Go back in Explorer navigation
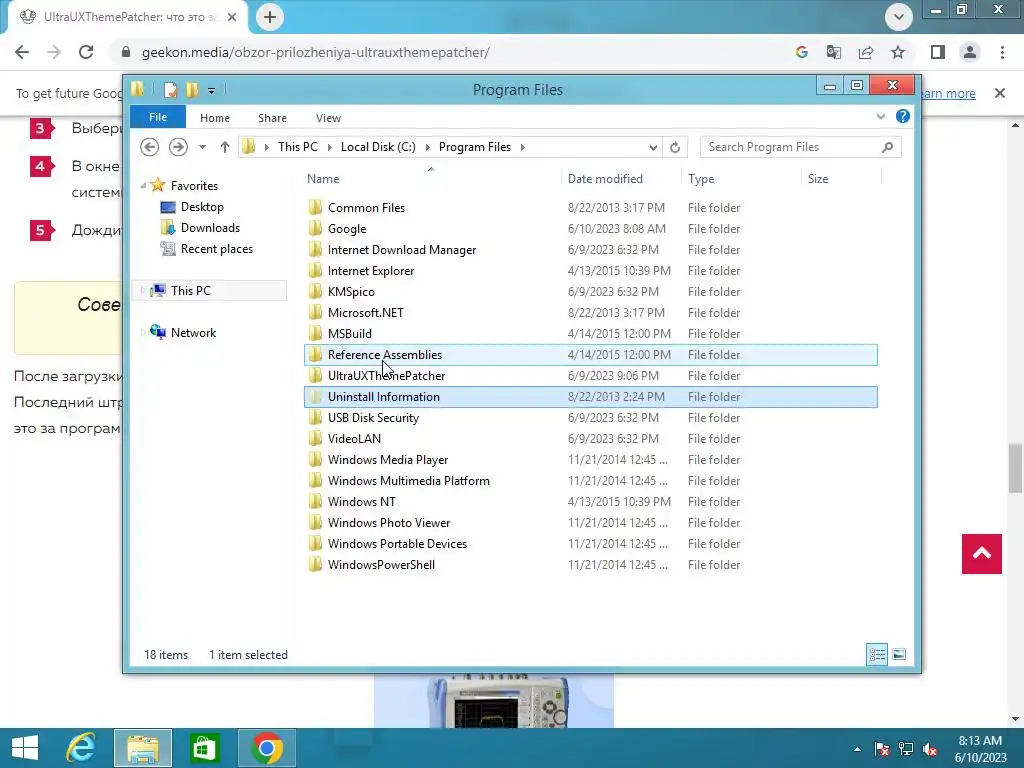The width and height of the screenshot is (1024, 768). tap(150, 147)
